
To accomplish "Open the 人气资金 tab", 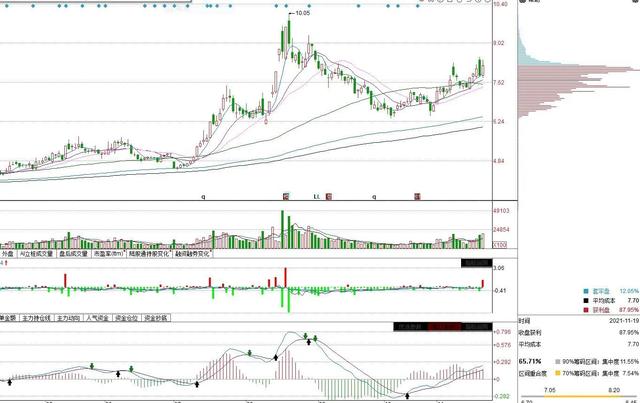I will coord(97,318).
